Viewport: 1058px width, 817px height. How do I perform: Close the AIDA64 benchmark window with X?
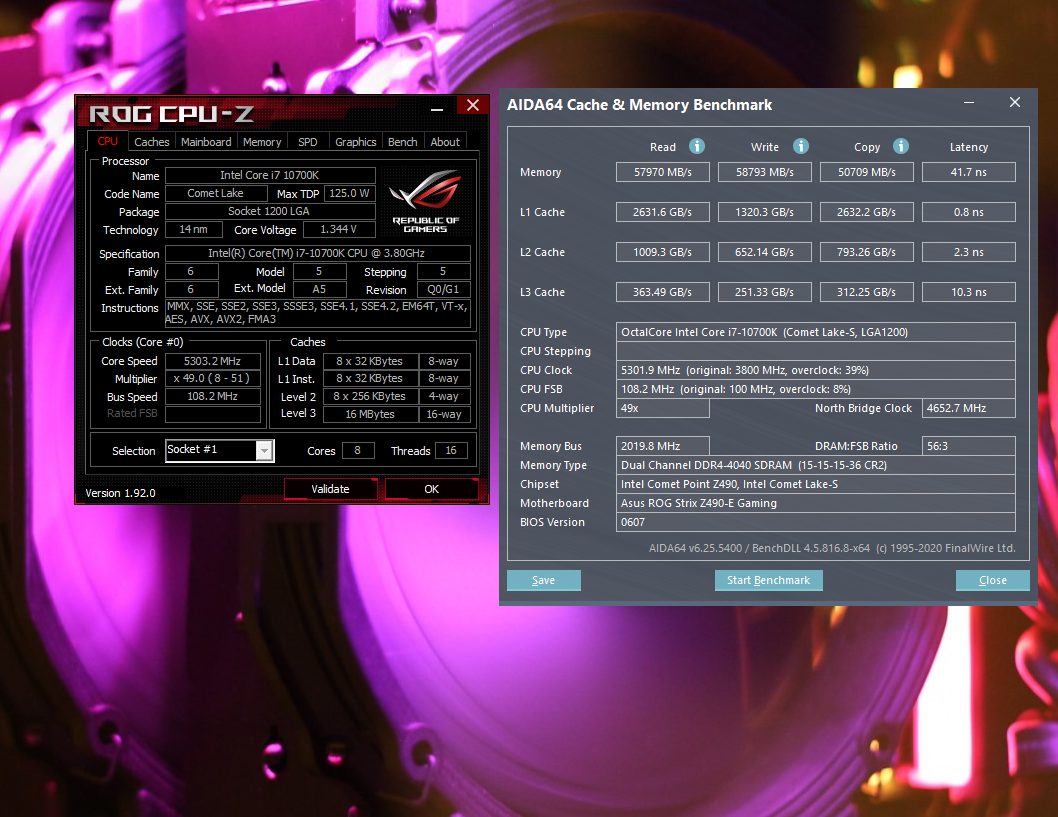pyautogui.click(x=1015, y=103)
